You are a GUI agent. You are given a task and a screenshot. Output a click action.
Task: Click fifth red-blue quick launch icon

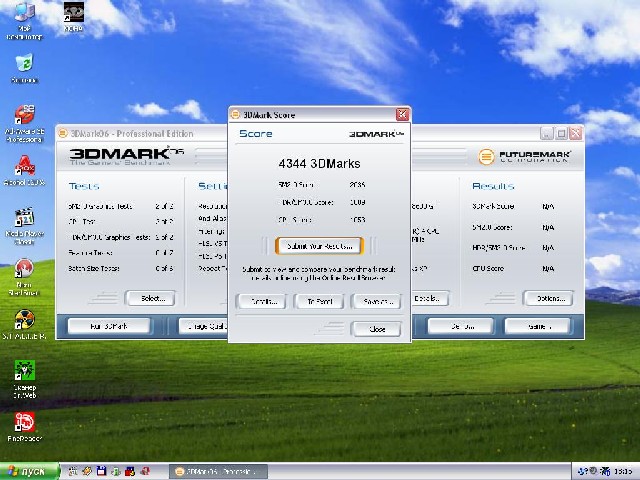coord(130,471)
